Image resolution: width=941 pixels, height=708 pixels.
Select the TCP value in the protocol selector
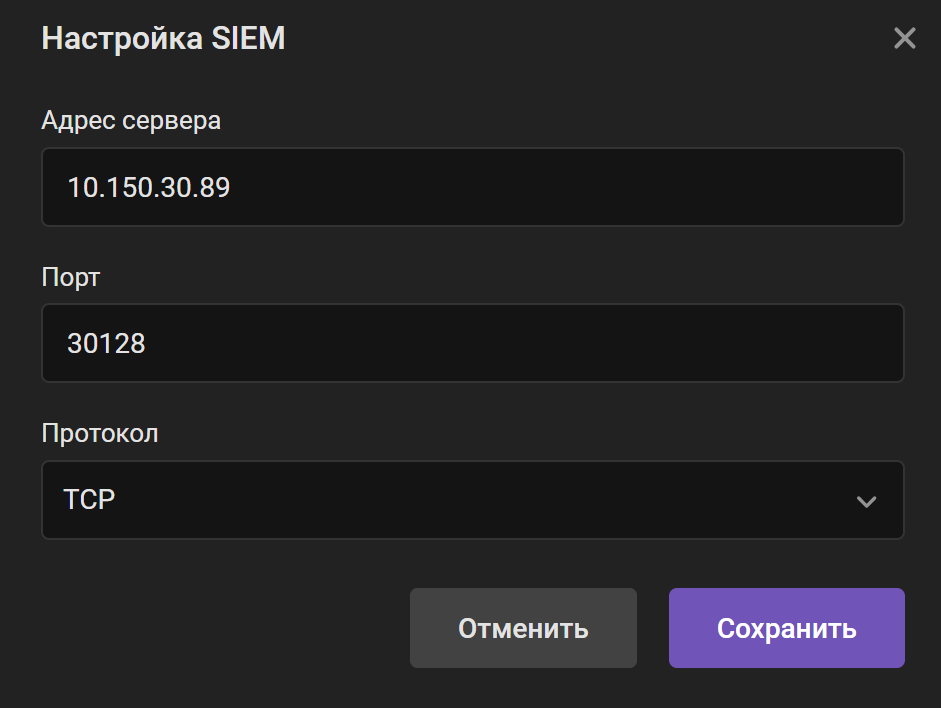point(89,500)
